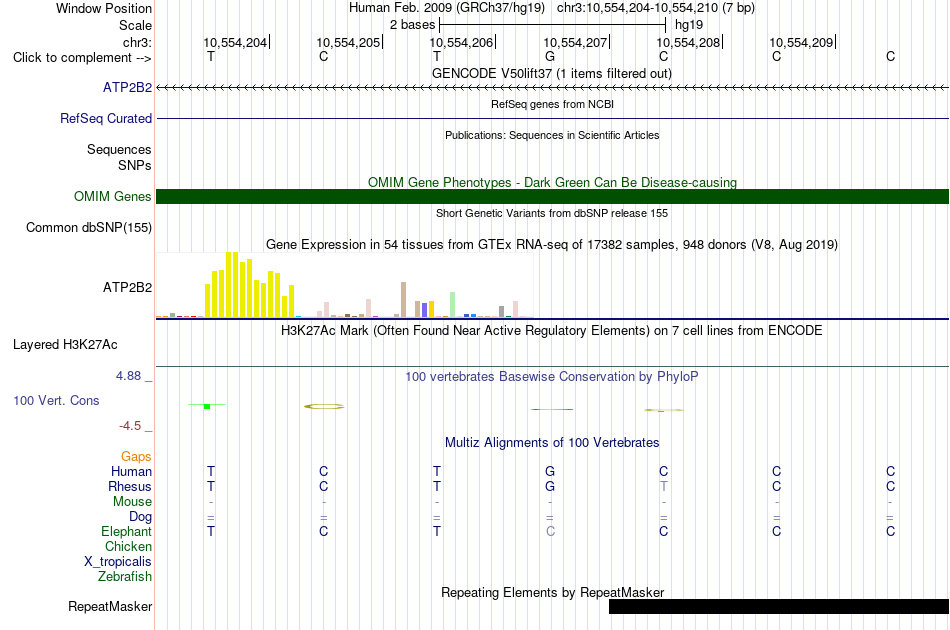
Task: Click coordinate label 10,554,205
Action: click(x=348, y=42)
